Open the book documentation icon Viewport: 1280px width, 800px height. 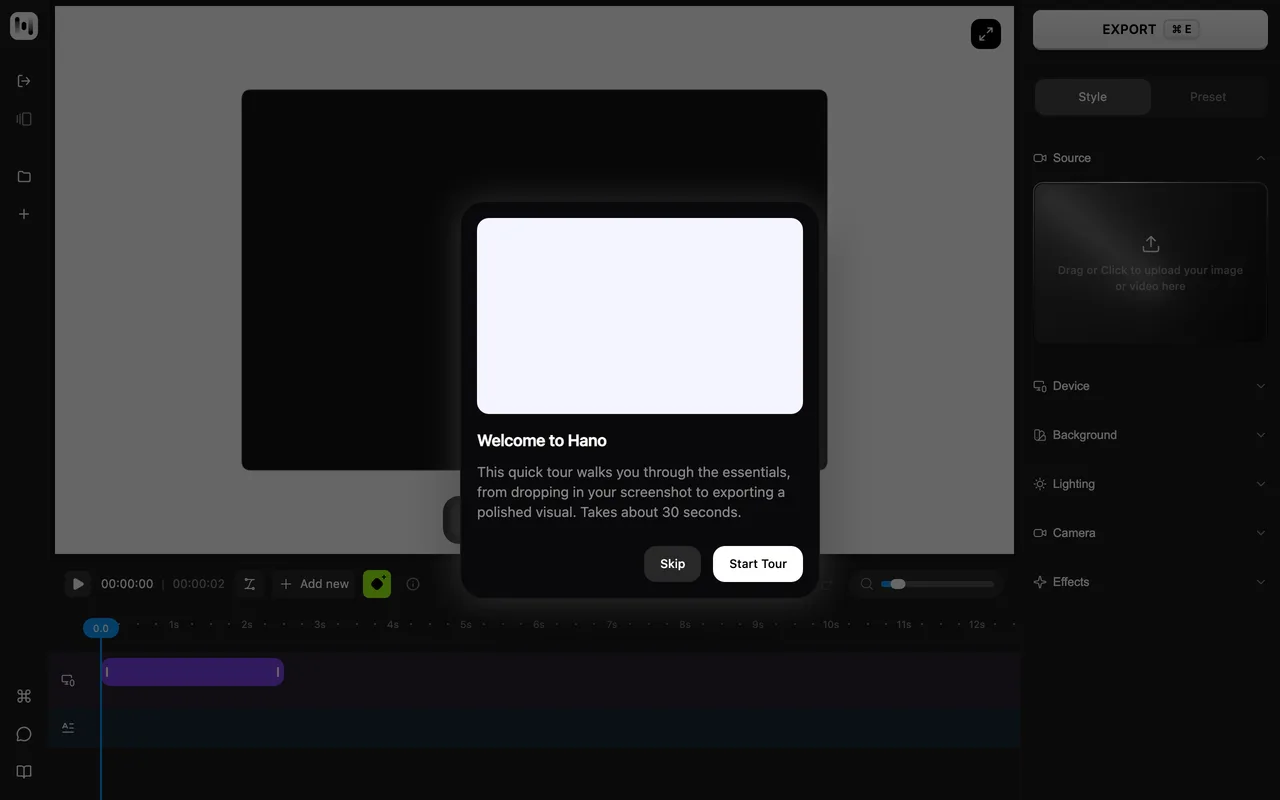pyautogui.click(x=24, y=772)
